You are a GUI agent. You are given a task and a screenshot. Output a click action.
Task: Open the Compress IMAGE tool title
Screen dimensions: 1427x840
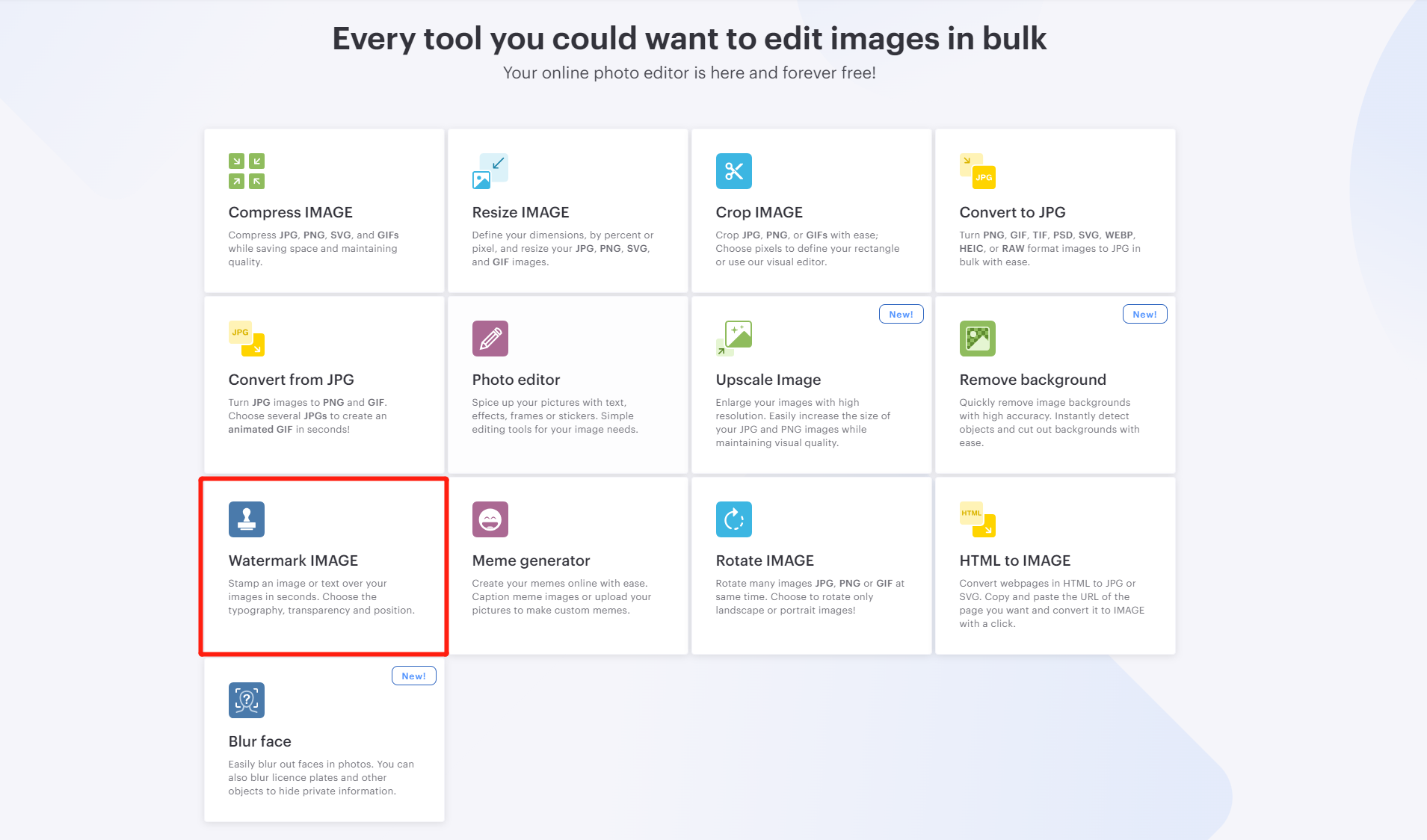click(291, 212)
